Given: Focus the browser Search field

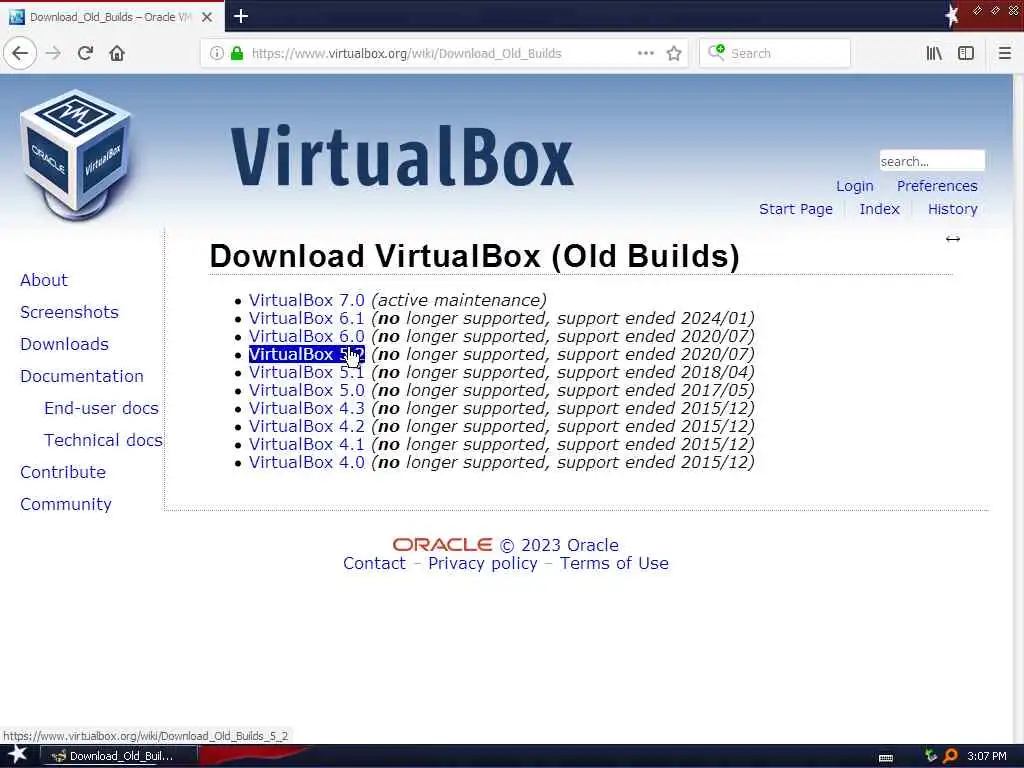Looking at the screenshot, I should (x=775, y=53).
